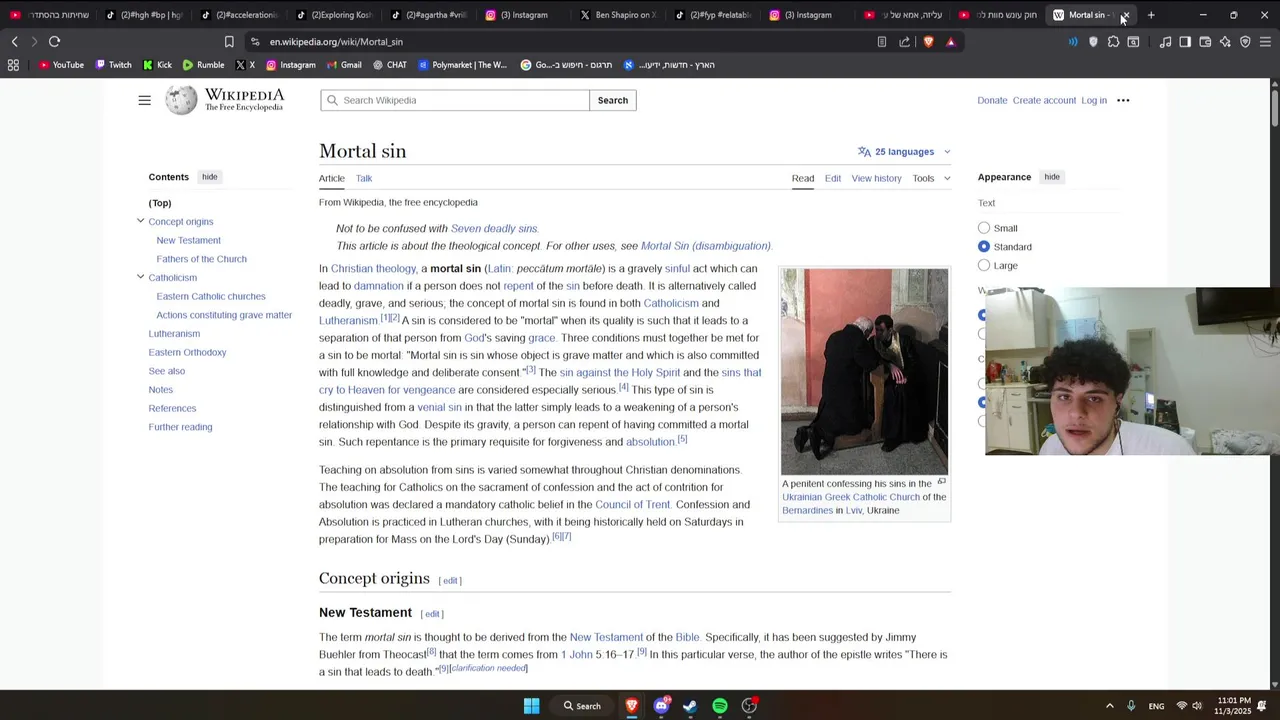This screenshot has width=1280, height=720.
Task: Open OBS Studio from the taskbar
Action: [749, 706]
